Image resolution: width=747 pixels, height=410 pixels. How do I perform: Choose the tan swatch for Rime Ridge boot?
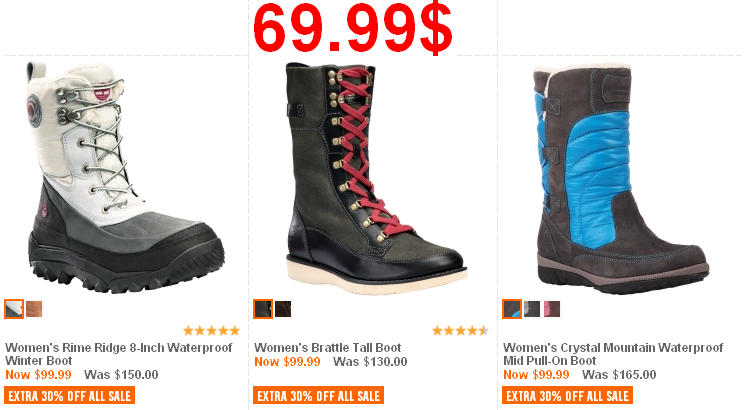point(34,309)
